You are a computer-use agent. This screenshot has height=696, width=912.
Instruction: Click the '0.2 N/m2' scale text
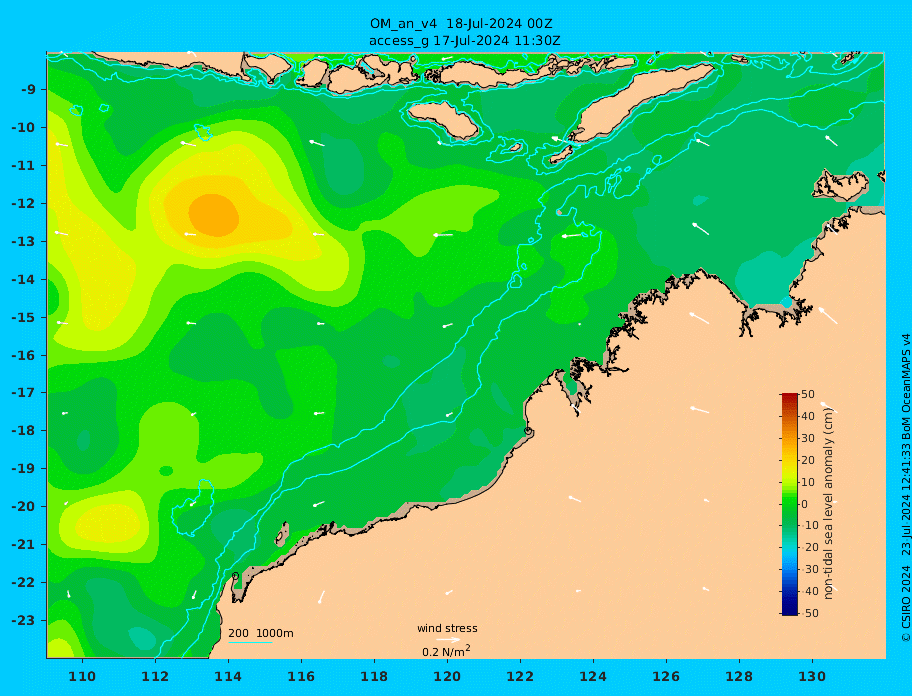pyautogui.click(x=446, y=651)
